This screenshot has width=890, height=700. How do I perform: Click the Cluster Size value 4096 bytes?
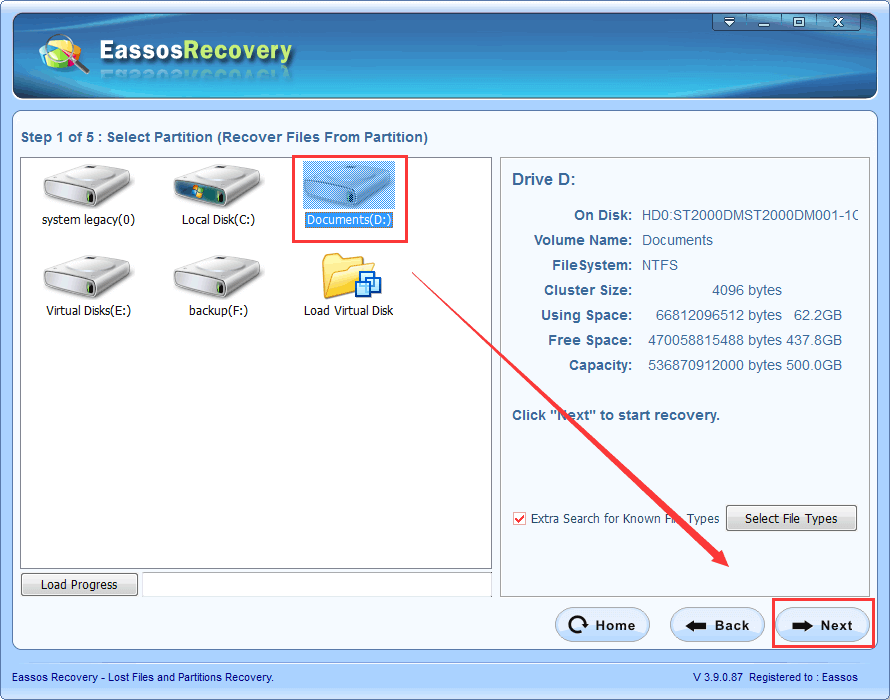(x=746, y=290)
